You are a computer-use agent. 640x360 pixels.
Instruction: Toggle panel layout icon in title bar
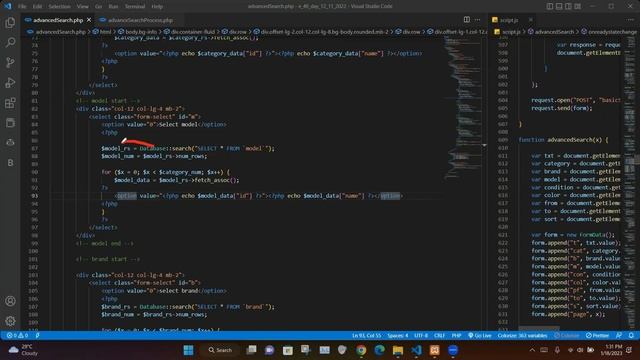(559, 6)
